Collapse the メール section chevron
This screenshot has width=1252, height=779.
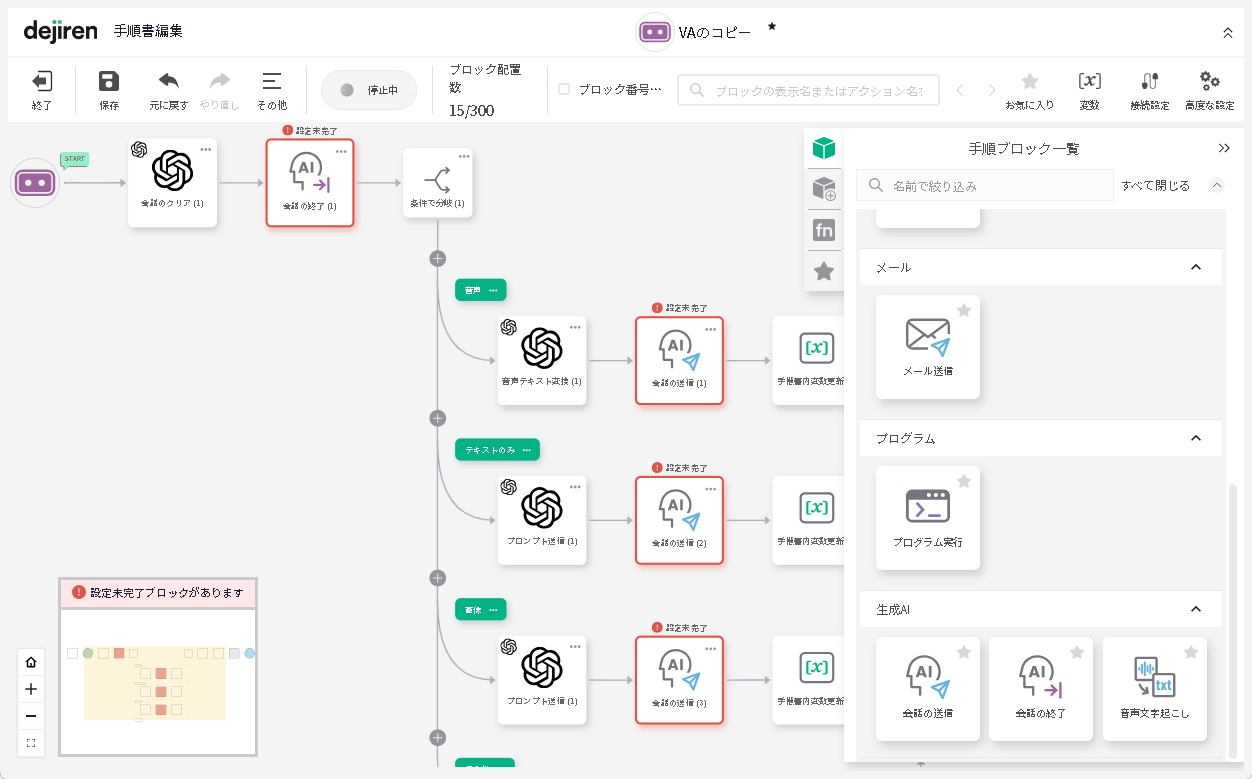tap(1195, 267)
